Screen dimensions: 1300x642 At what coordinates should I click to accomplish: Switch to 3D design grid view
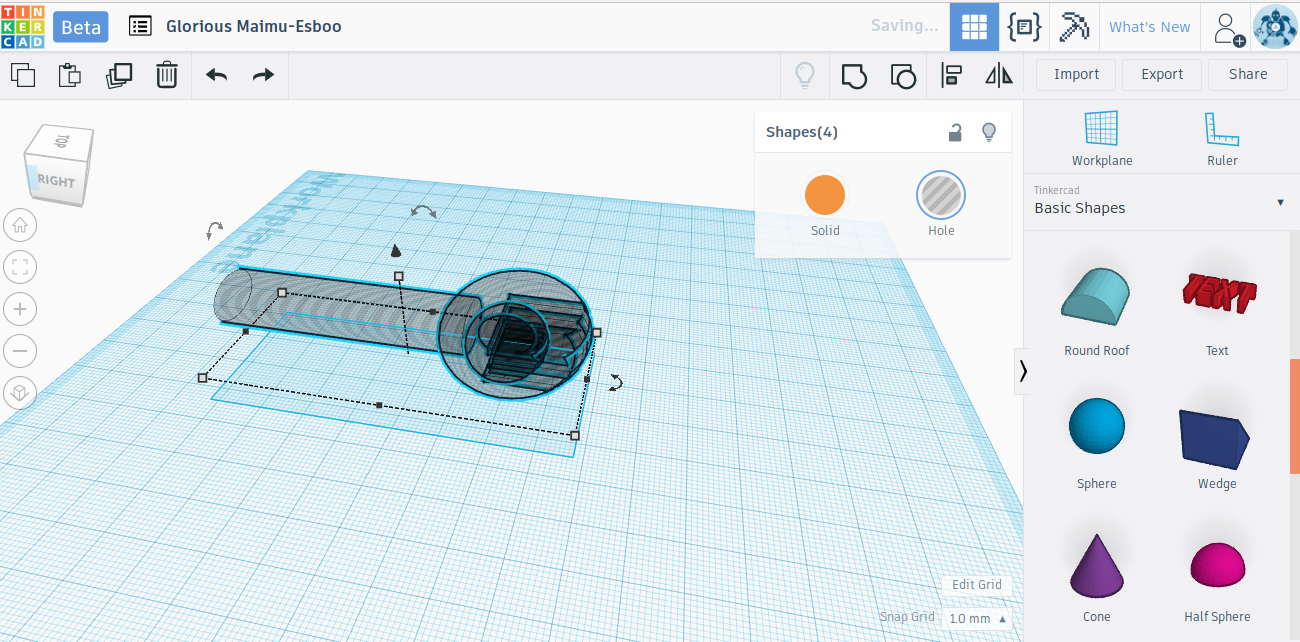click(974, 27)
